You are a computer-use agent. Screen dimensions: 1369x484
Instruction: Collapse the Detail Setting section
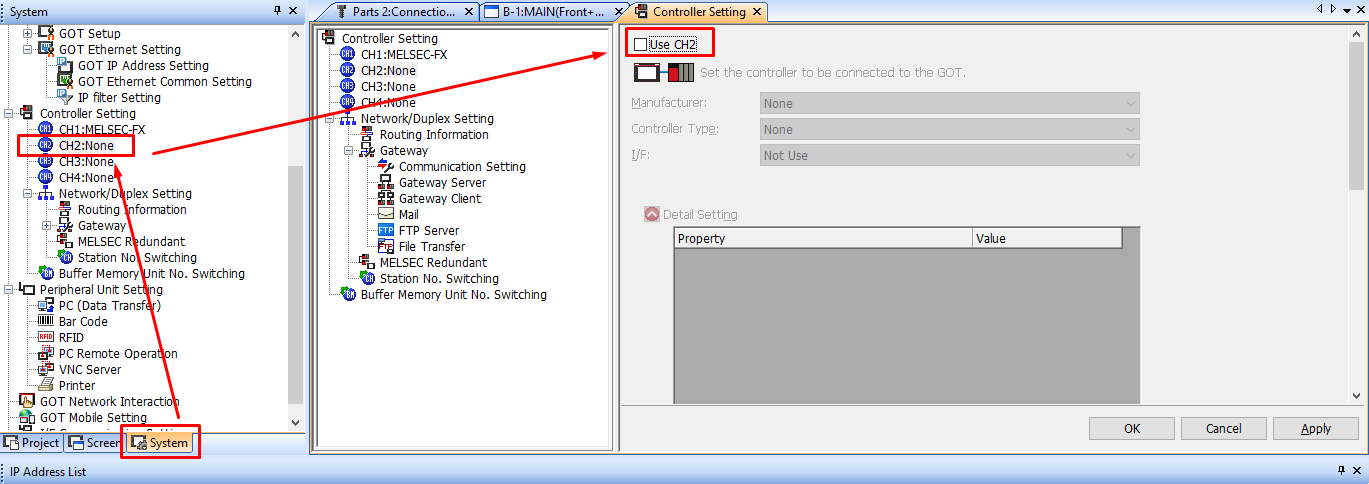(652, 215)
